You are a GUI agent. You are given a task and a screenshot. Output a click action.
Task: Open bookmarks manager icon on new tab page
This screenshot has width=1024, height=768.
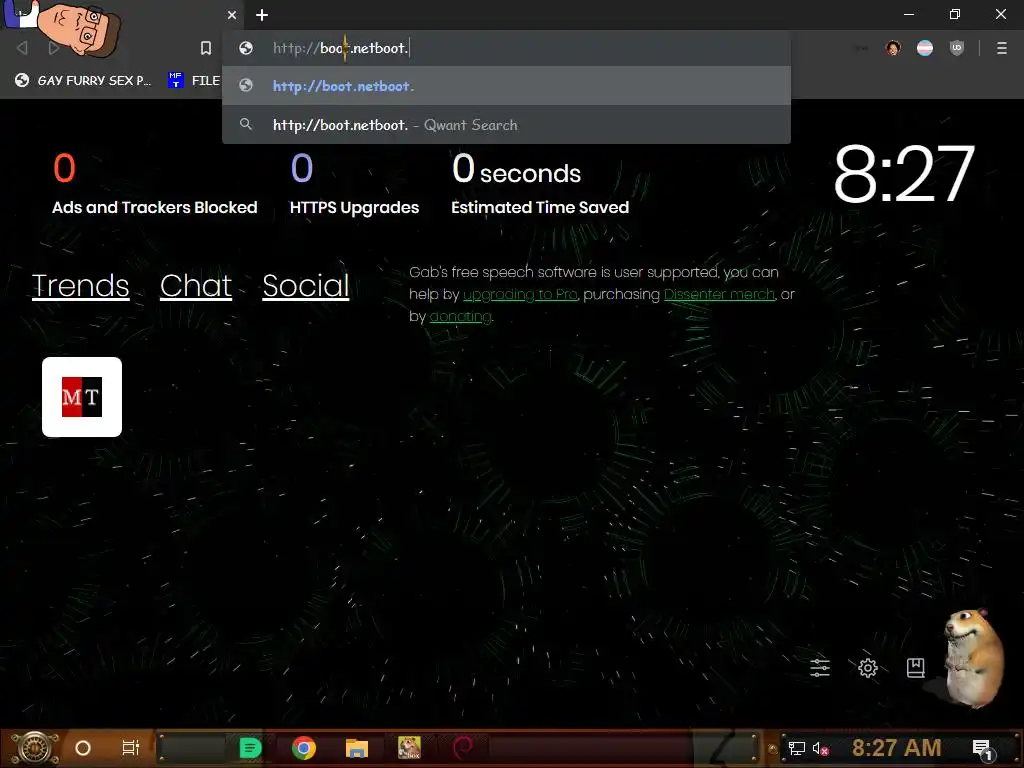pos(916,667)
